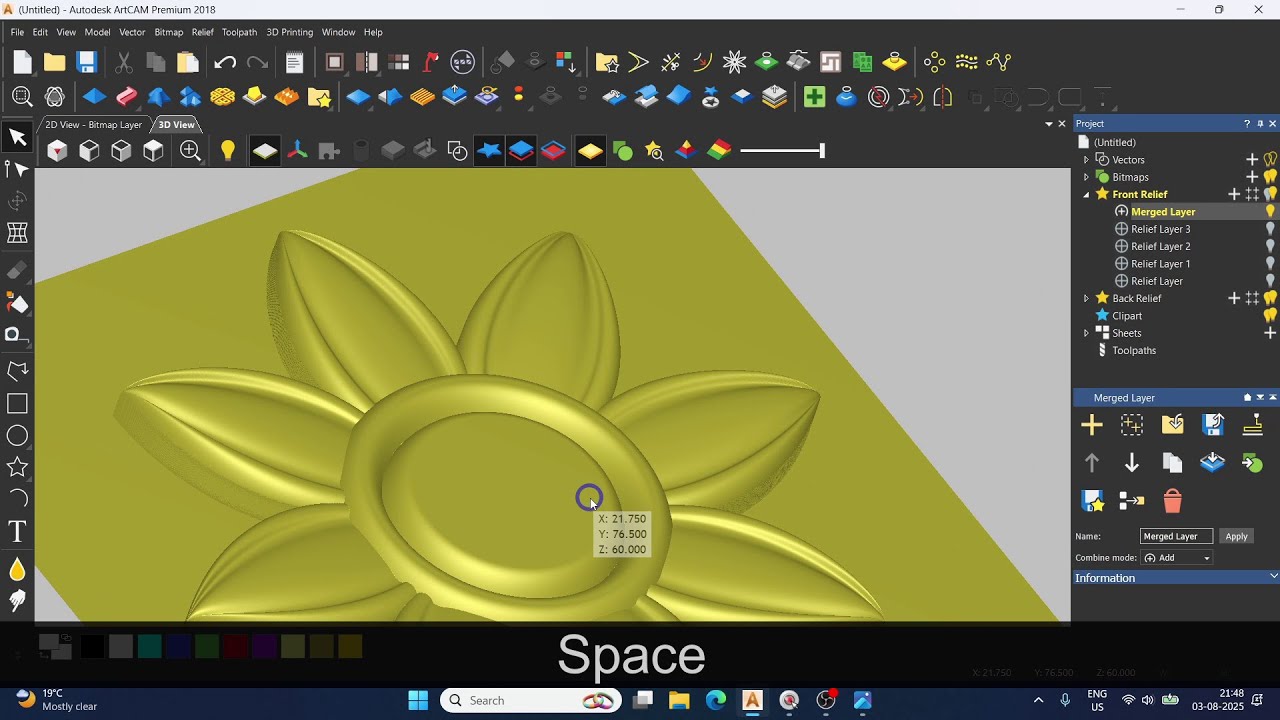Open Windows Start button

[418, 700]
